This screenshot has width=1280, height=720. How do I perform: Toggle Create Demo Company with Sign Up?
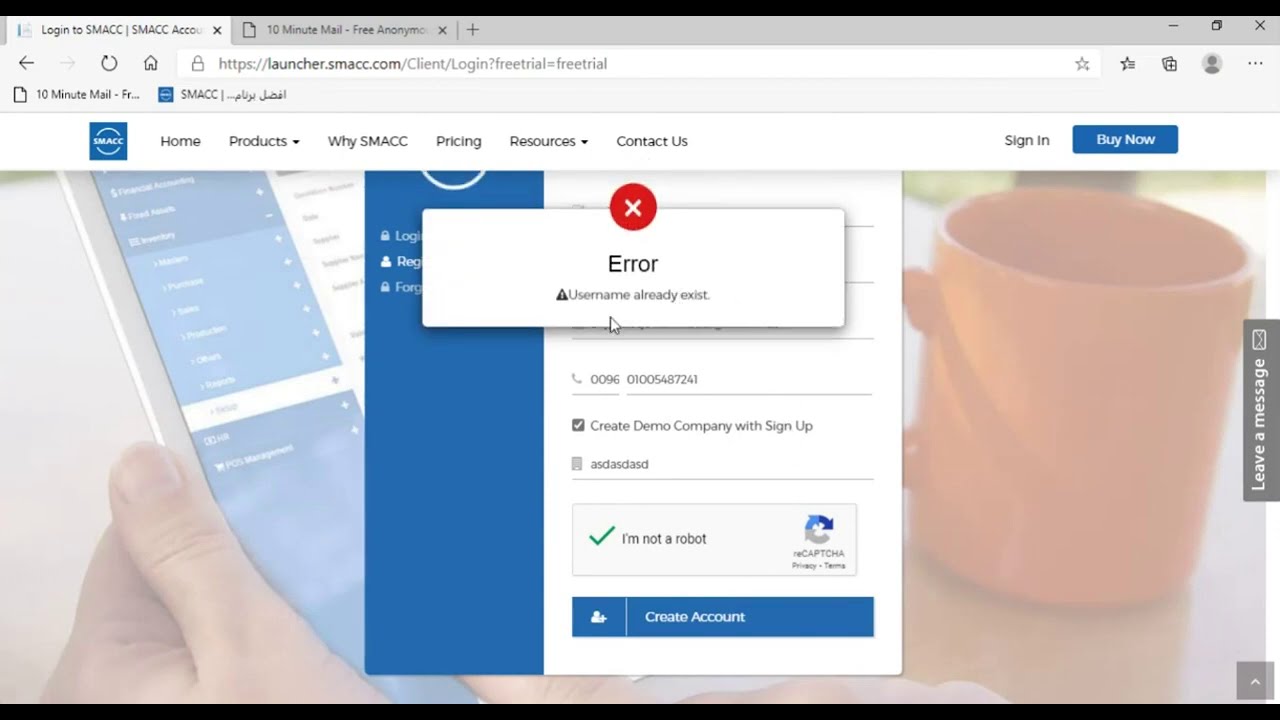coord(578,425)
